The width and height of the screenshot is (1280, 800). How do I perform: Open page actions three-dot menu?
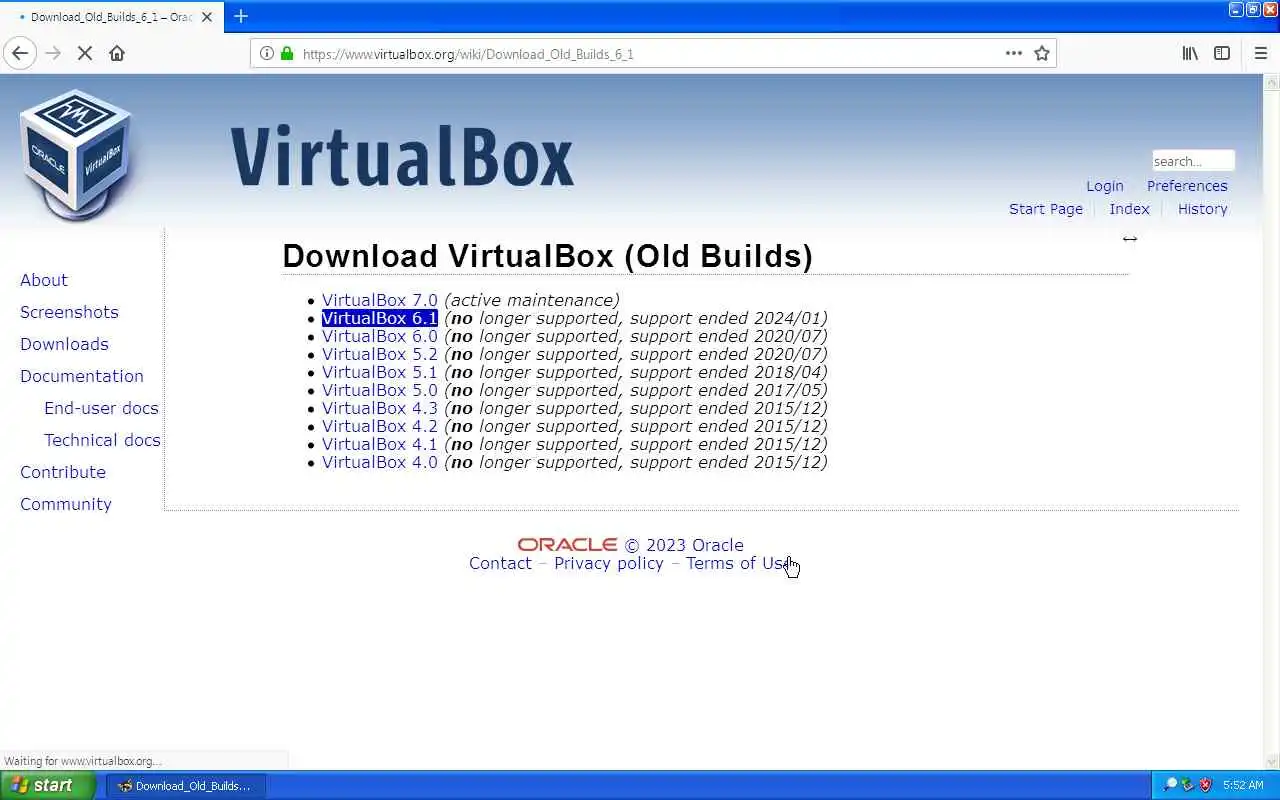click(x=1014, y=53)
